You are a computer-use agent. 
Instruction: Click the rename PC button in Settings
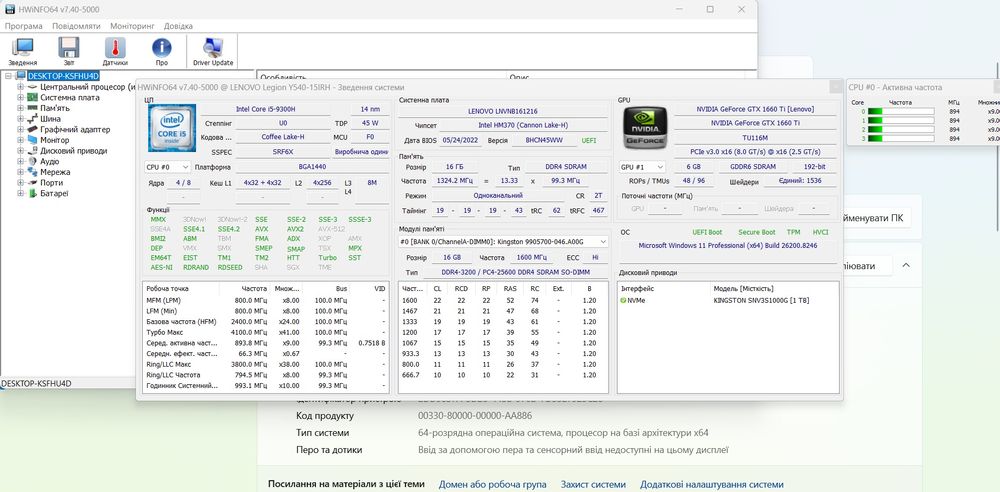(876, 218)
